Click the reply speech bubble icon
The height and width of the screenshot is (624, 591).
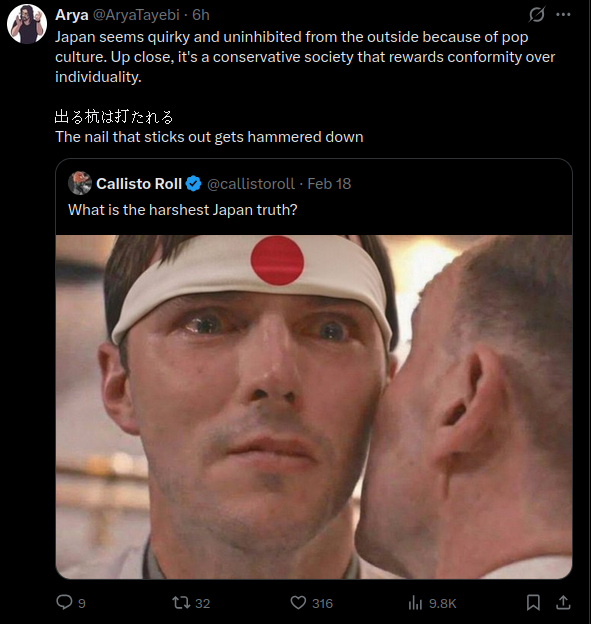point(64,603)
